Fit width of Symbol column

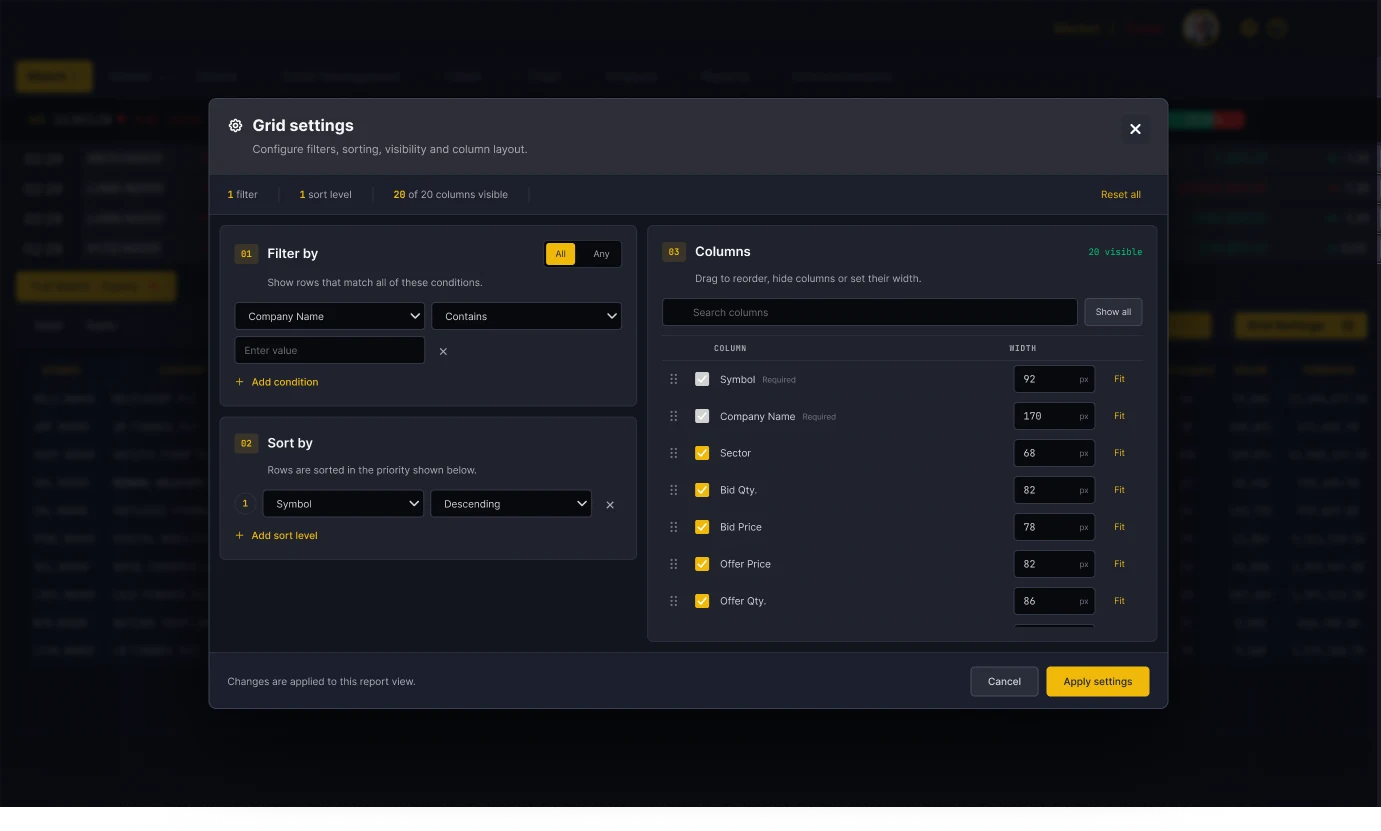[x=1120, y=379]
